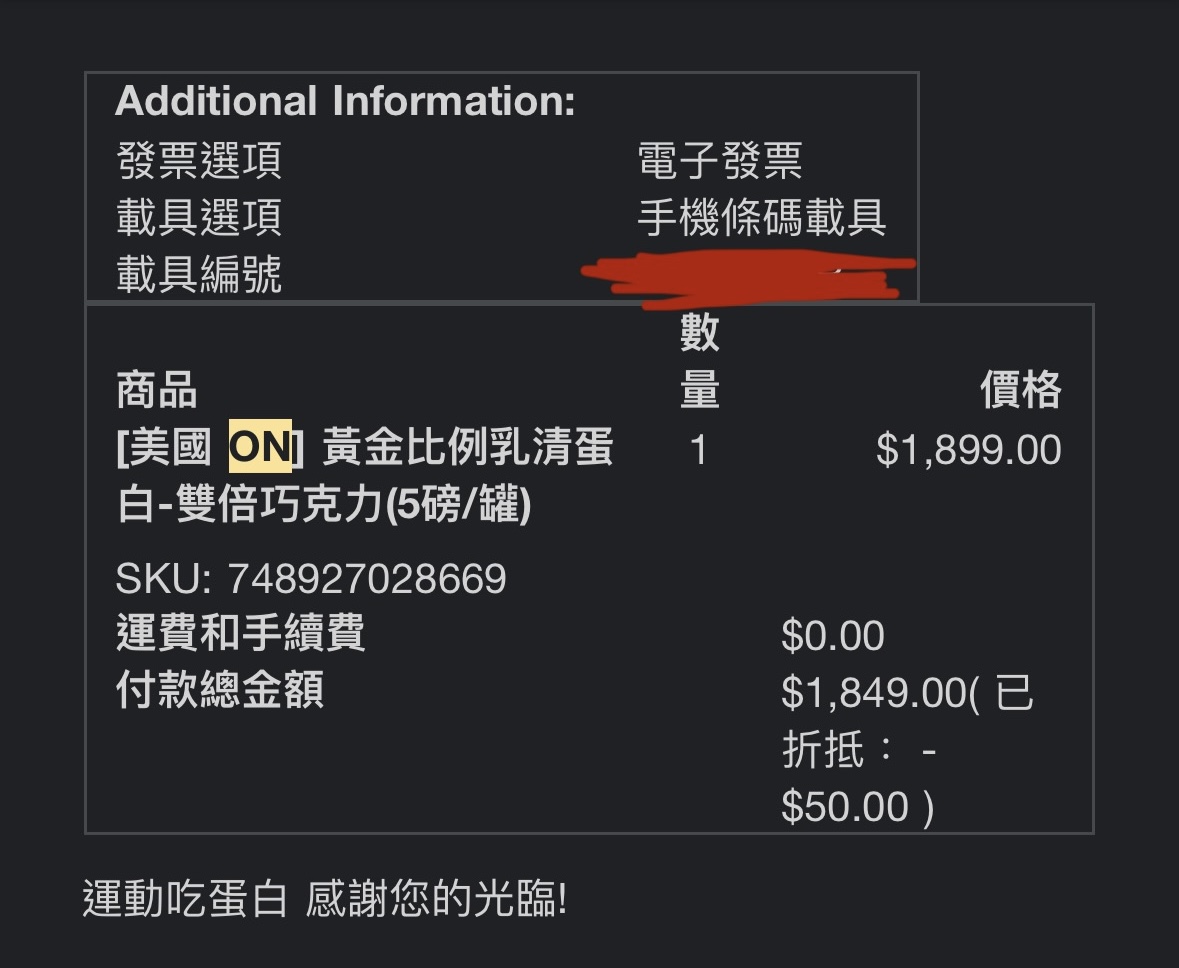Click the "Additional Information:" heading
The height and width of the screenshot is (968, 1179).
pos(345,102)
